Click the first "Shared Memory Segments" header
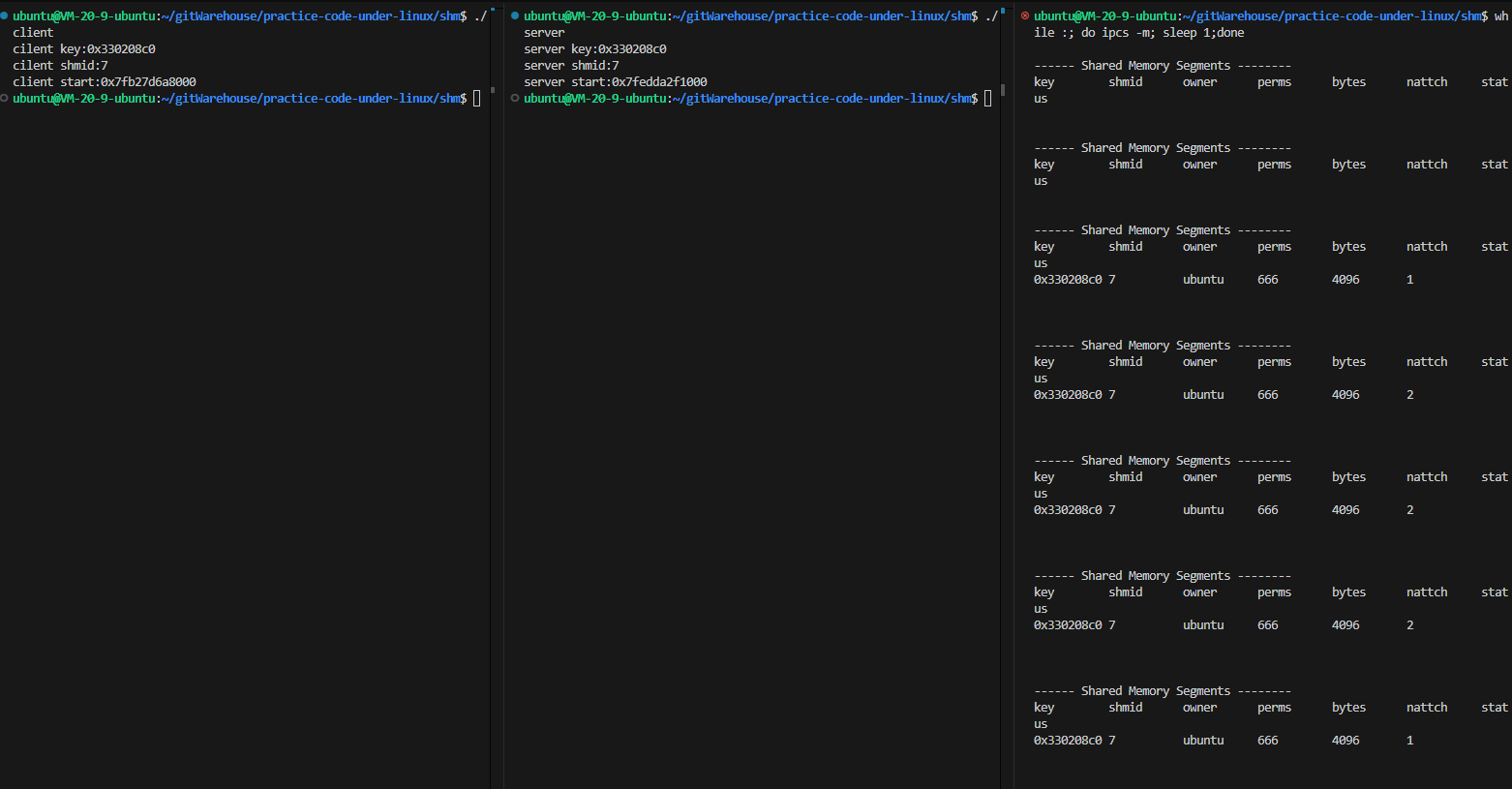This screenshot has width=1512, height=789. pyautogui.click(x=1156, y=66)
